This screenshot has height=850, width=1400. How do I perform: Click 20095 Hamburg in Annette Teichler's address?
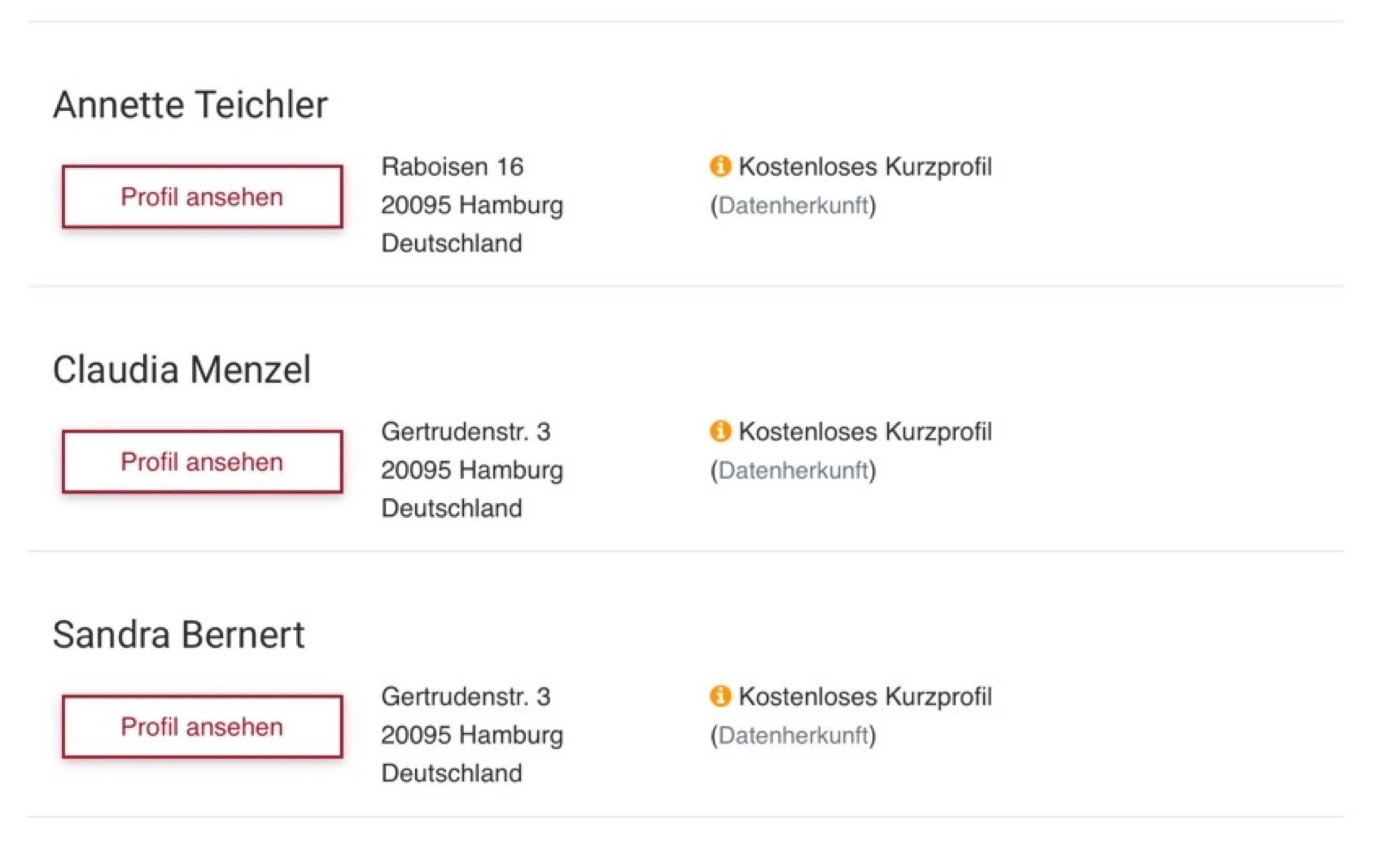coord(471,205)
